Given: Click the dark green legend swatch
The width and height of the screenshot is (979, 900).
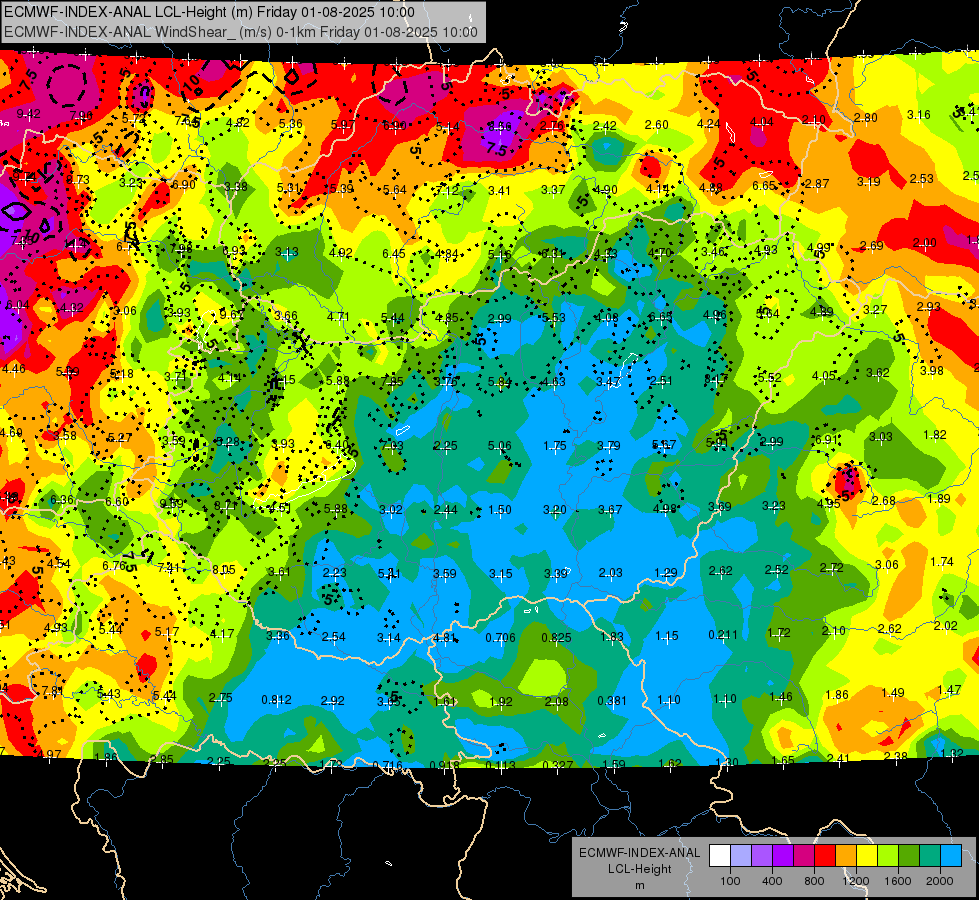Looking at the screenshot, I should point(908,856).
